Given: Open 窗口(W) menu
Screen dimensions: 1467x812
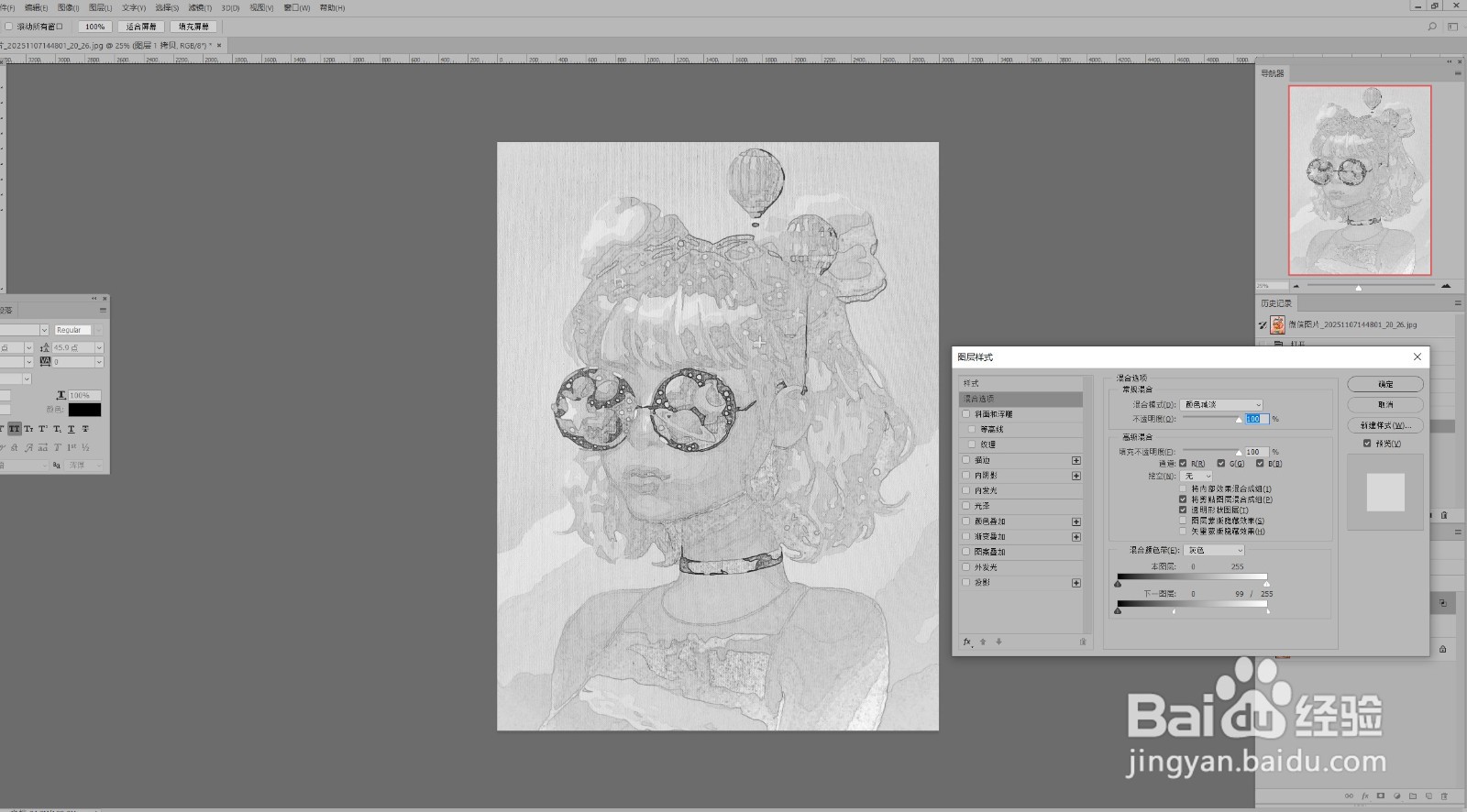Looking at the screenshot, I should [297, 7].
